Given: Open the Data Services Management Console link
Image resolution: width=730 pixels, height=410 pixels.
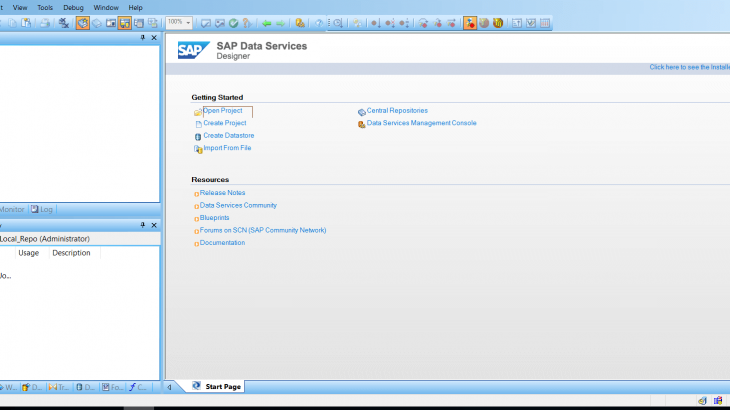Looking at the screenshot, I should [x=421, y=123].
